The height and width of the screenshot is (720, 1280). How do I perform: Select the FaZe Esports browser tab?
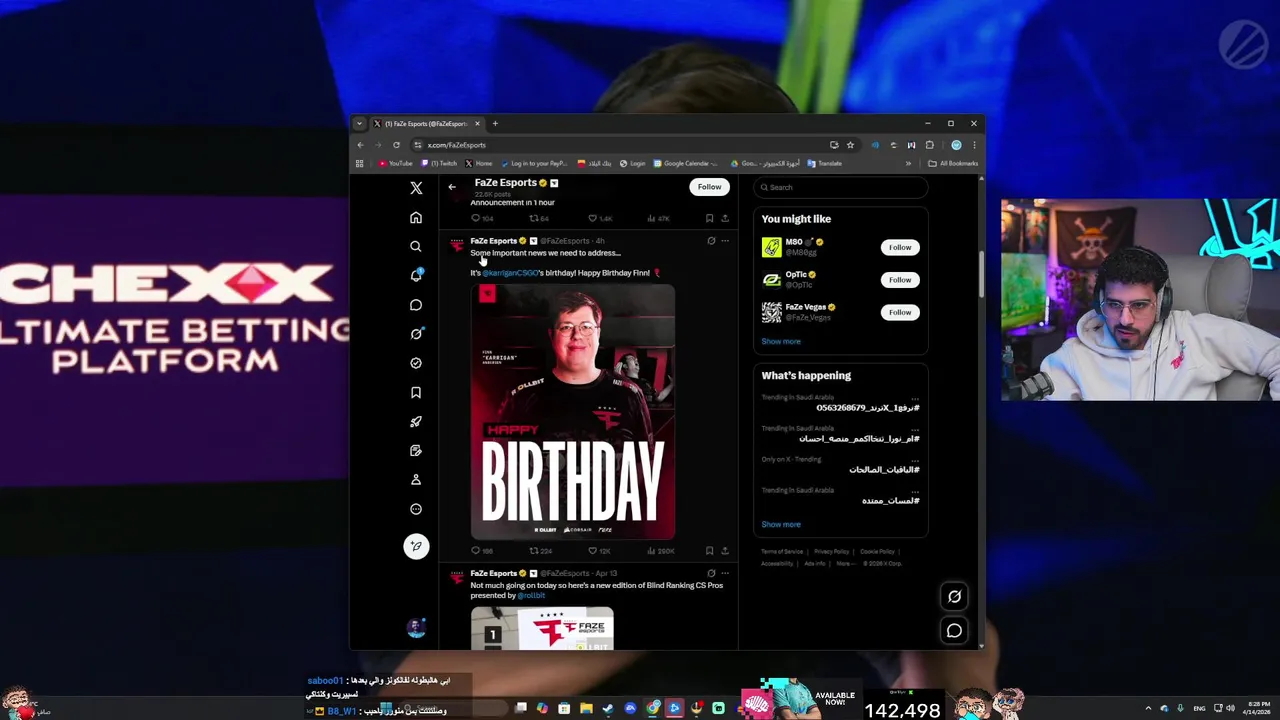(x=425, y=124)
